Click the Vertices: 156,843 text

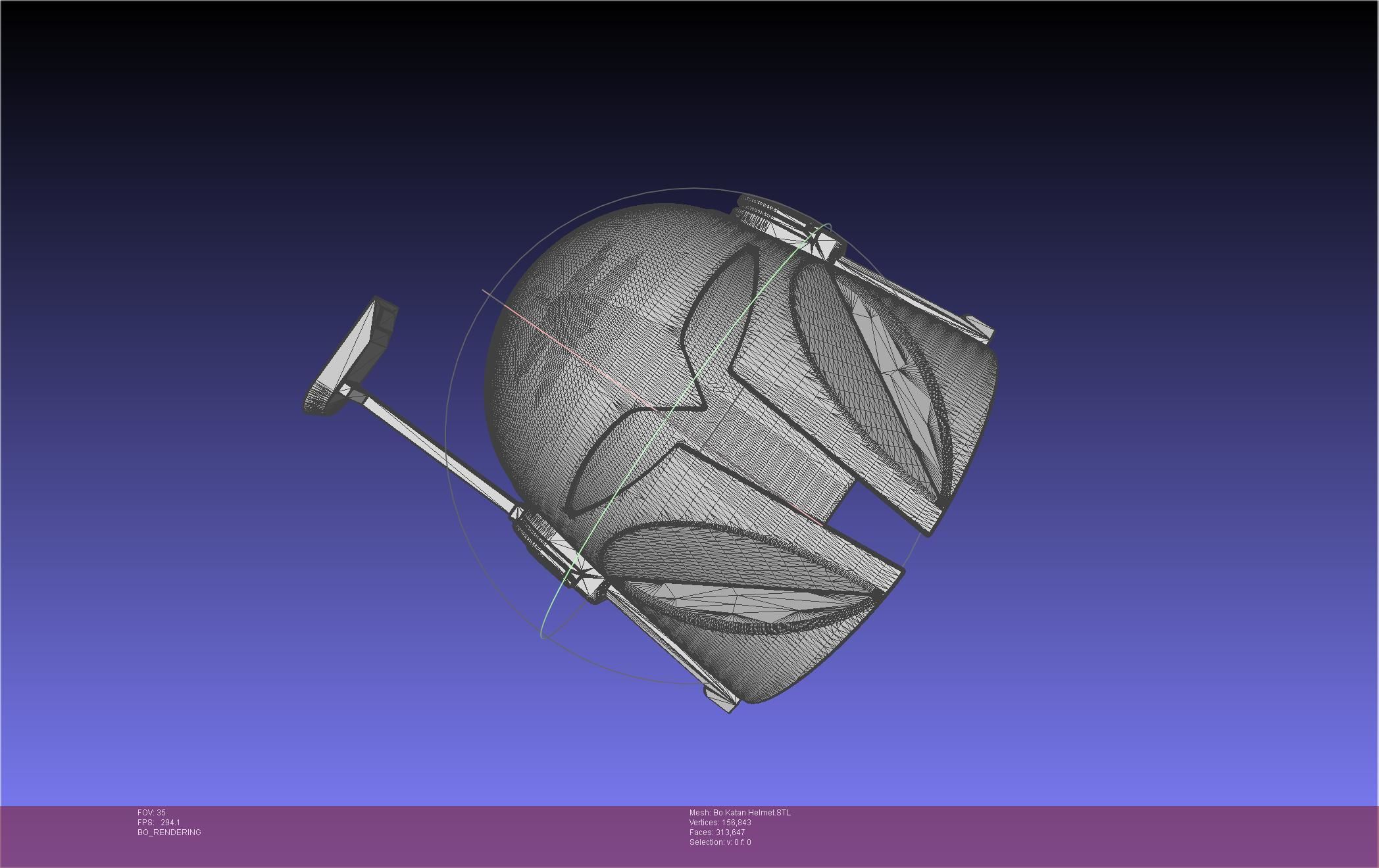pos(720,823)
